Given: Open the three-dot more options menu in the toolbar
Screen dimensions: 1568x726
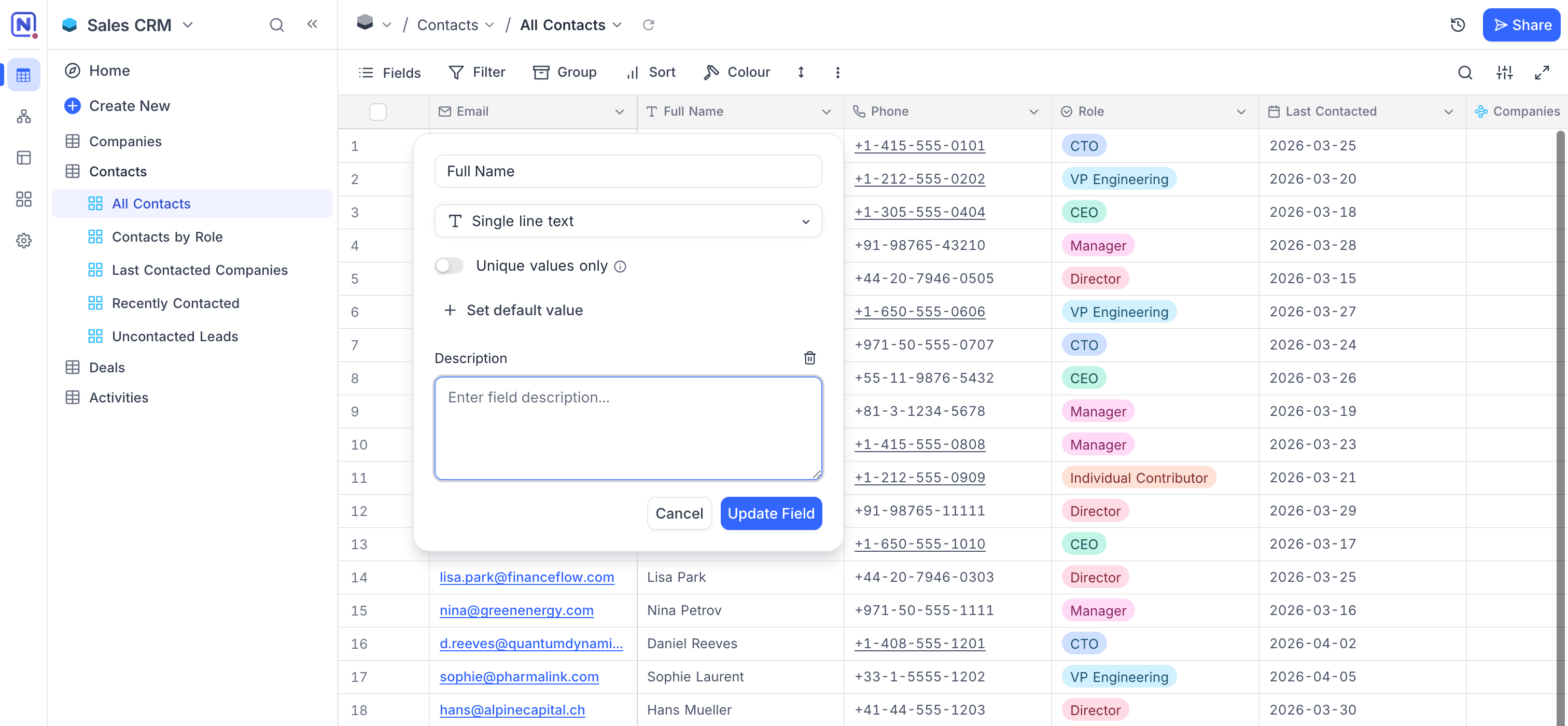Looking at the screenshot, I should click(x=837, y=73).
